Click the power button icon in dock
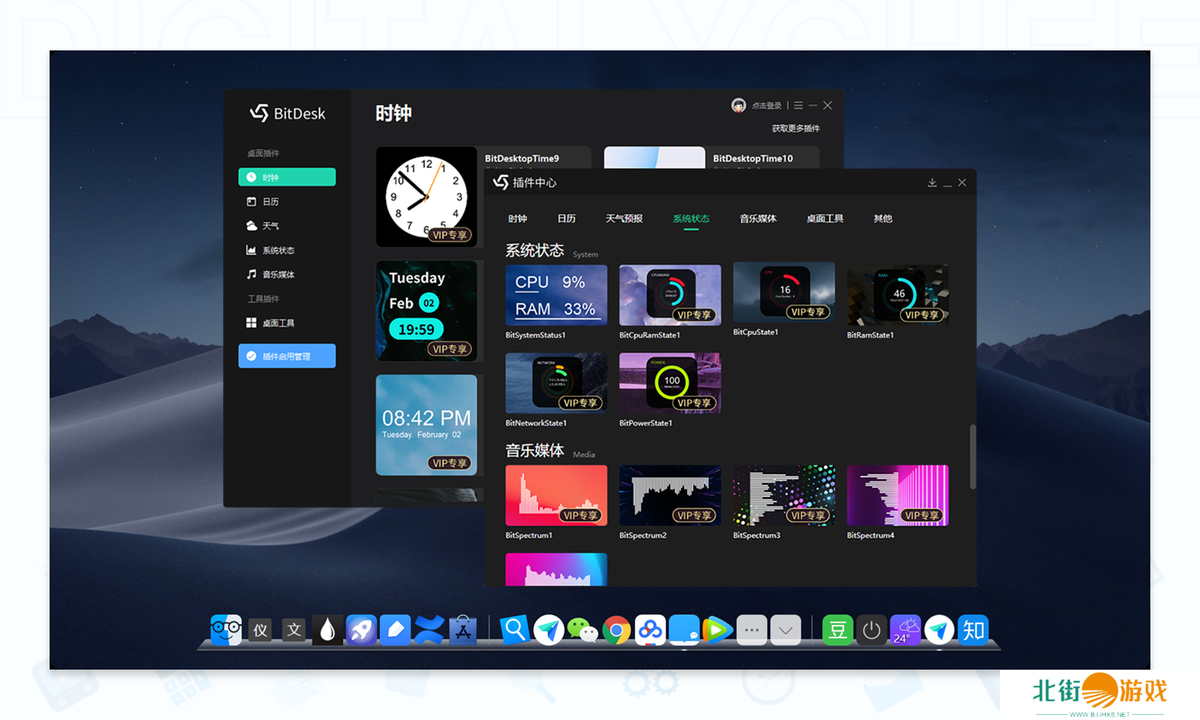Screen dimensions: 1200x720 click(872, 629)
